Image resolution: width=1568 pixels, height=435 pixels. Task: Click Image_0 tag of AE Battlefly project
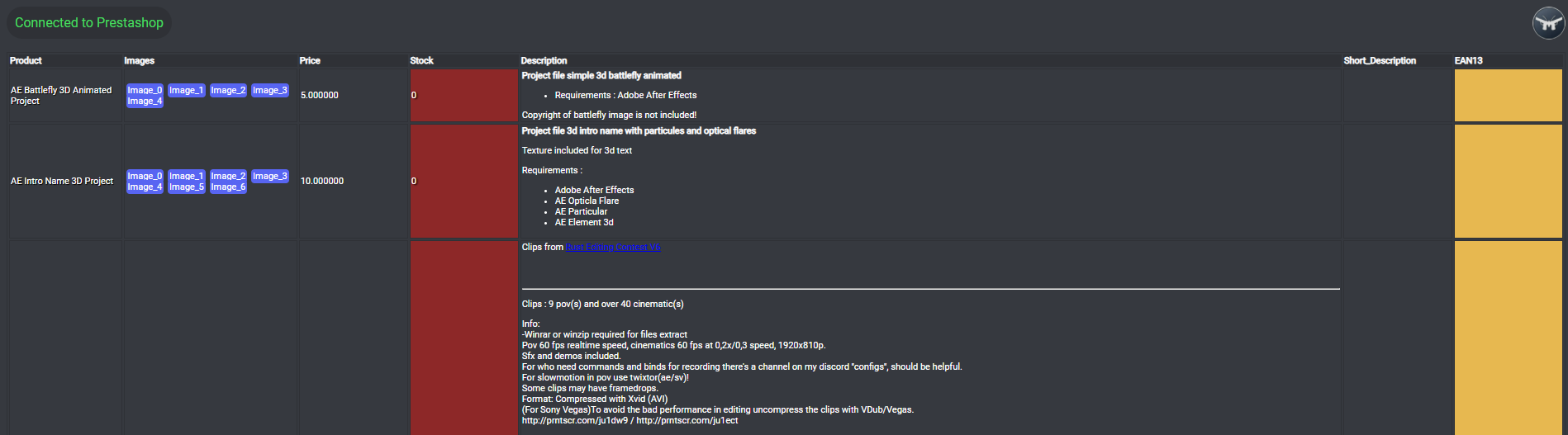pyautogui.click(x=145, y=90)
